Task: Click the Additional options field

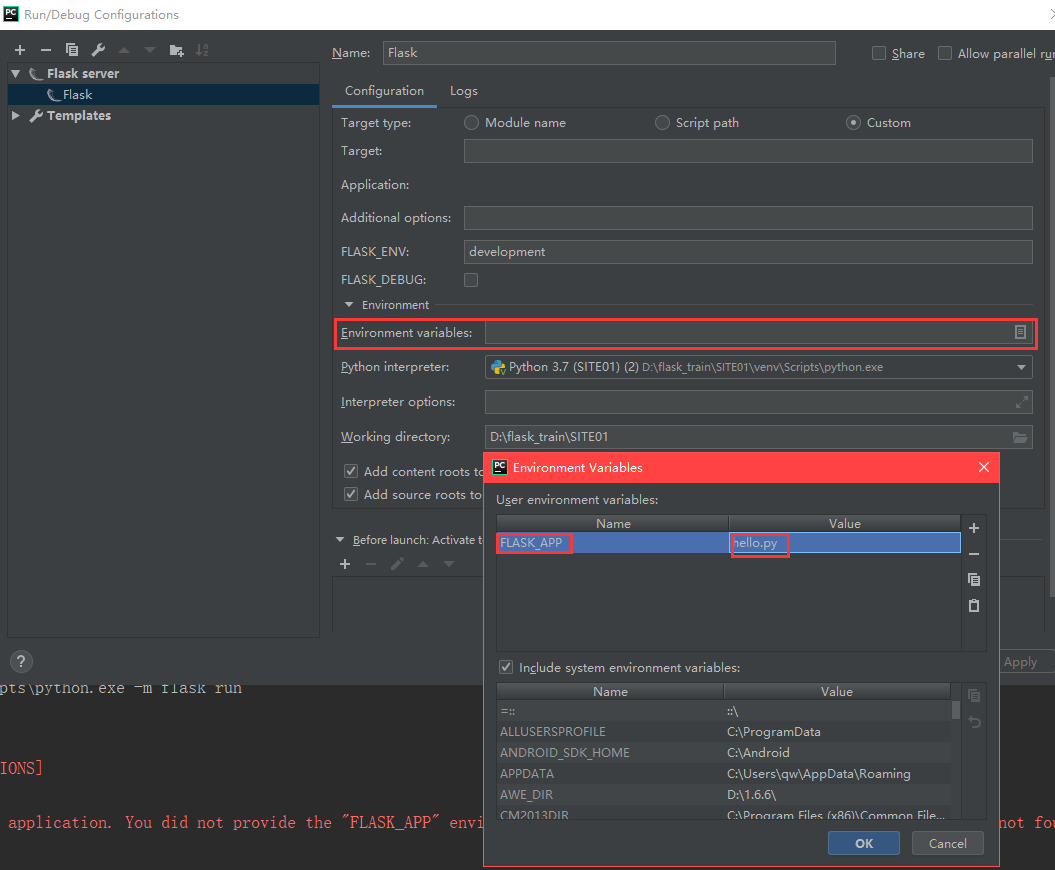Action: pyautogui.click(x=748, y=218)
